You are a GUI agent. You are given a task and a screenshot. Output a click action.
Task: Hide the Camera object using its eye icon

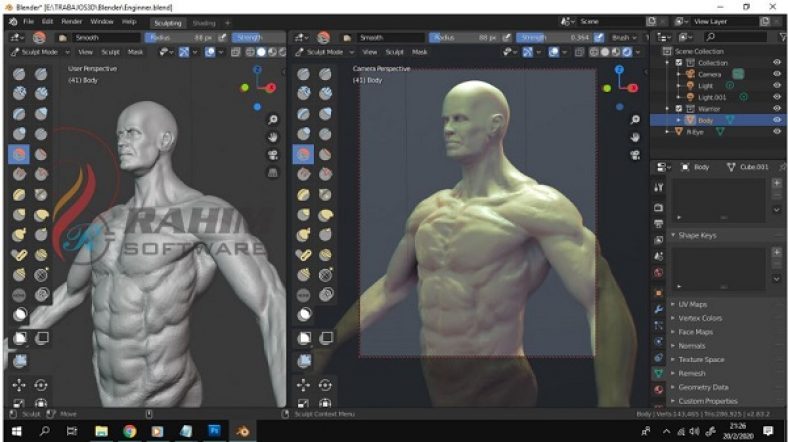[x=777, y=74]
